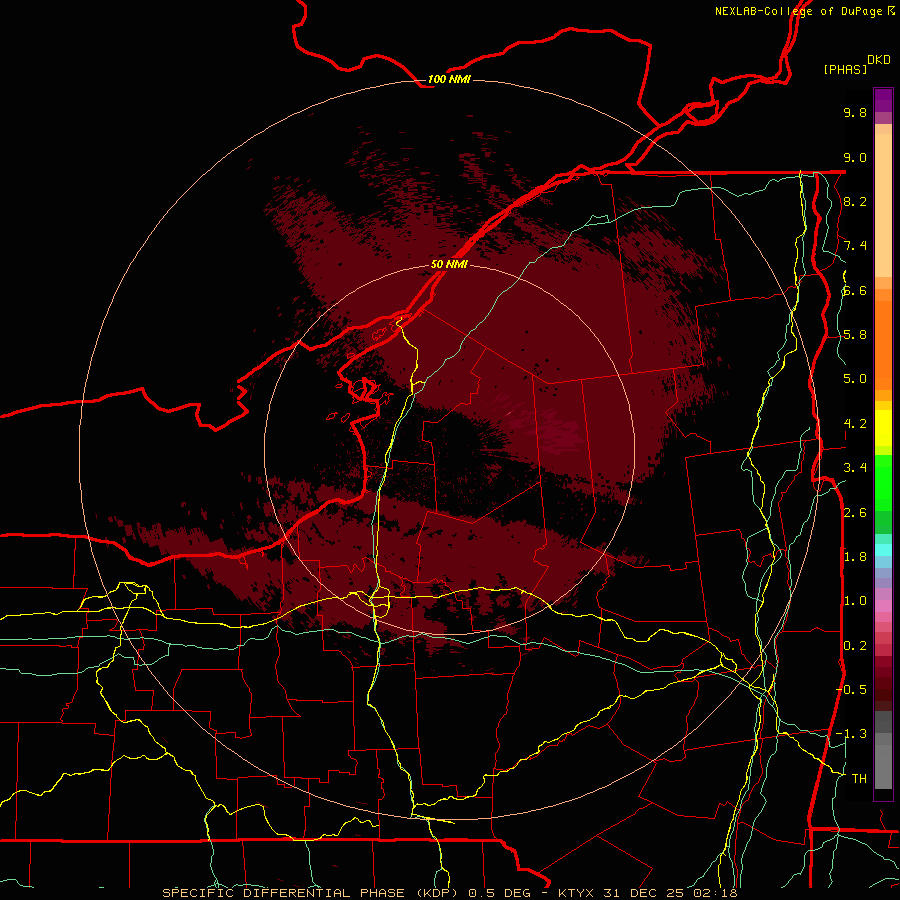900x900 pixels.
Task: Click the cyan band of the color scale
Action: [x=883, y=550]
